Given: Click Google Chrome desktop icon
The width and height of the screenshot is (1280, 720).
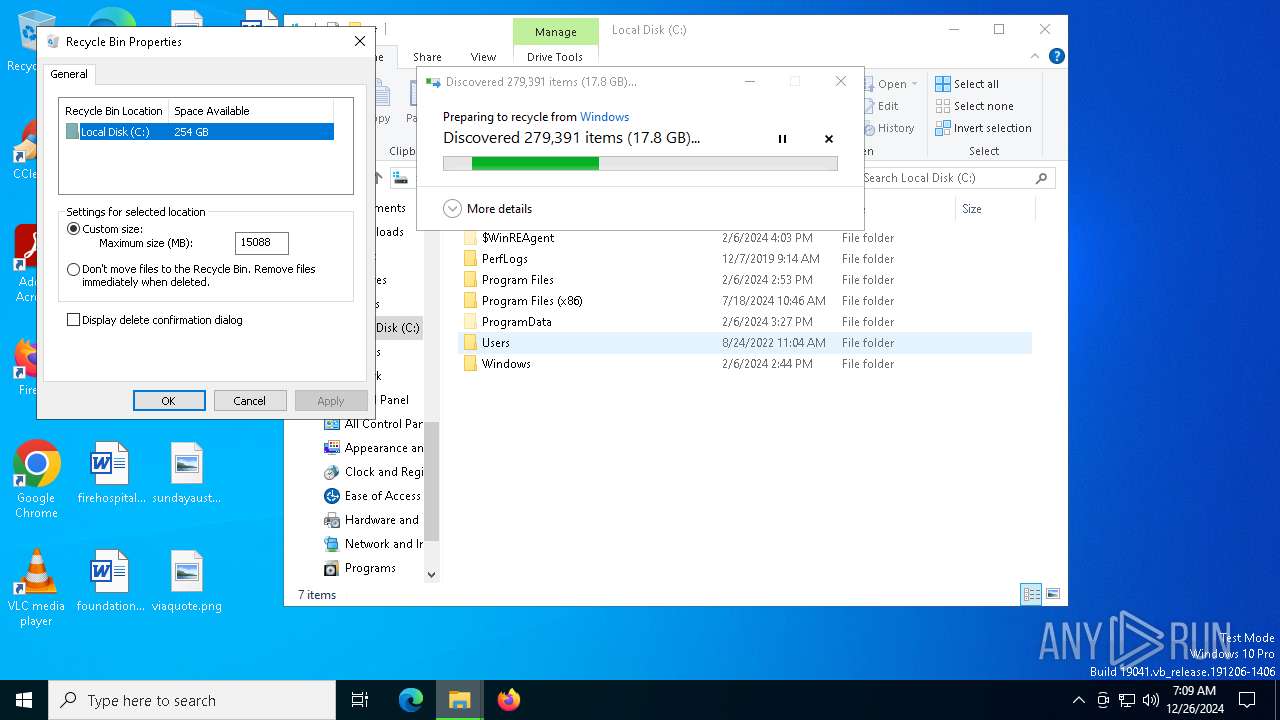Looking at the screenshot, I should click(36, 480).
